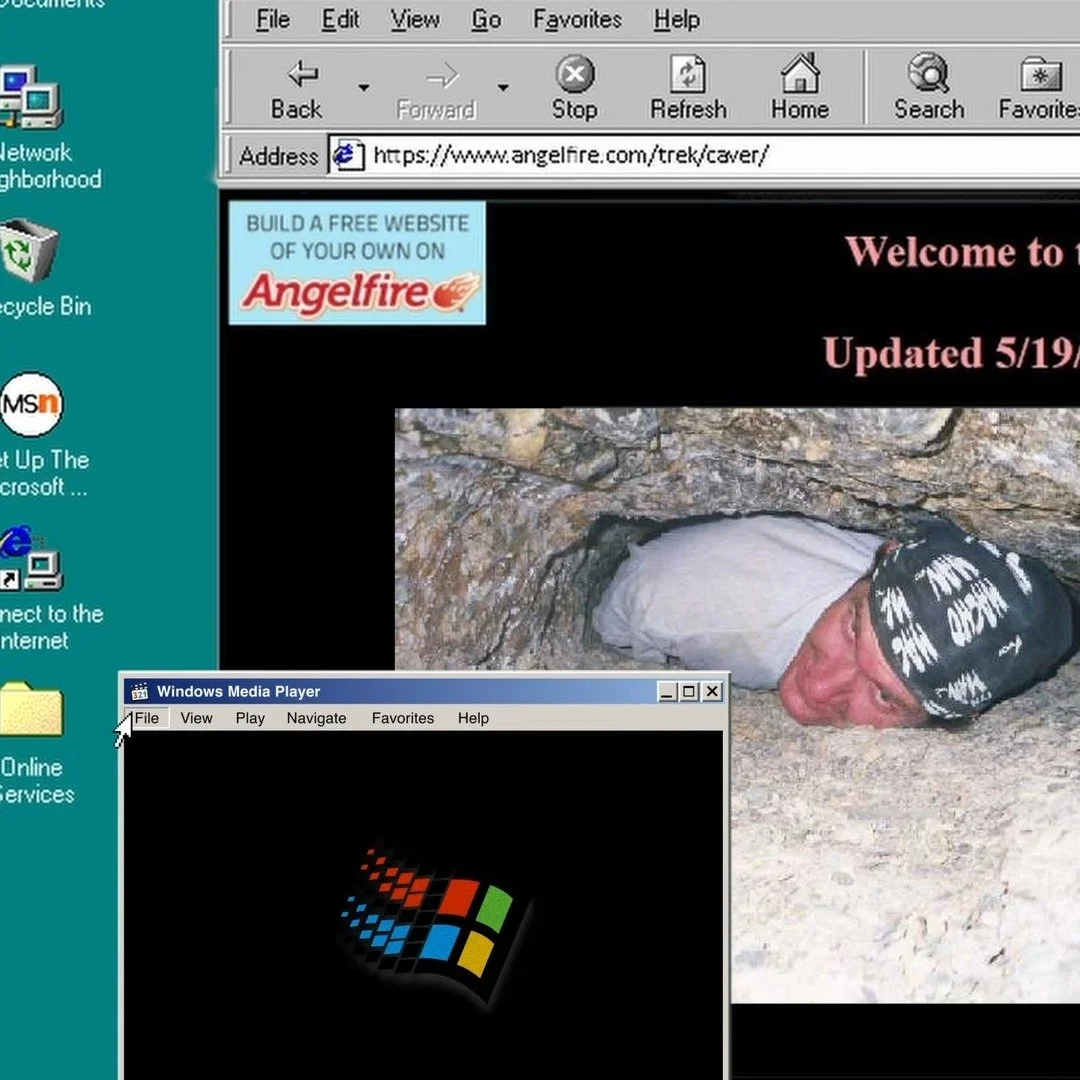Expand the Forward history dropdown arrow

[503, 87]
